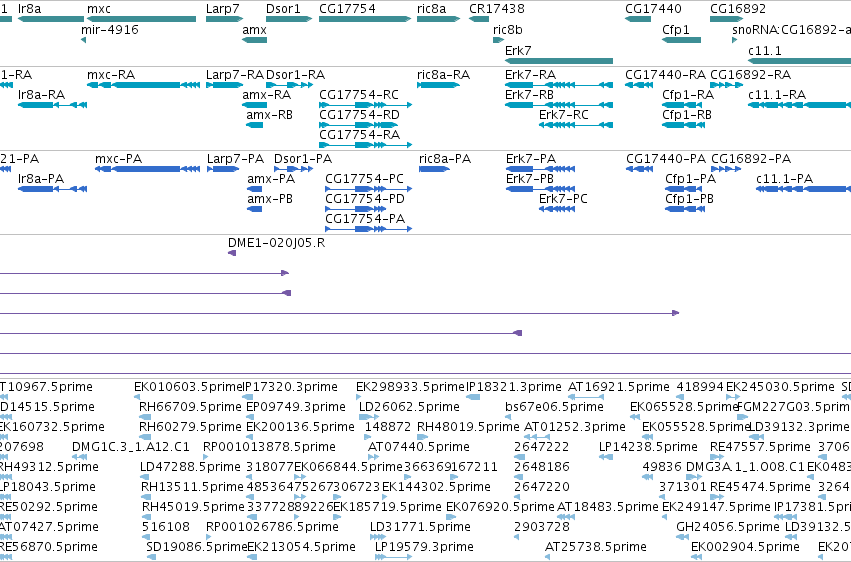Click the mxc gene bar in the top track

click(x=141, y=19)
